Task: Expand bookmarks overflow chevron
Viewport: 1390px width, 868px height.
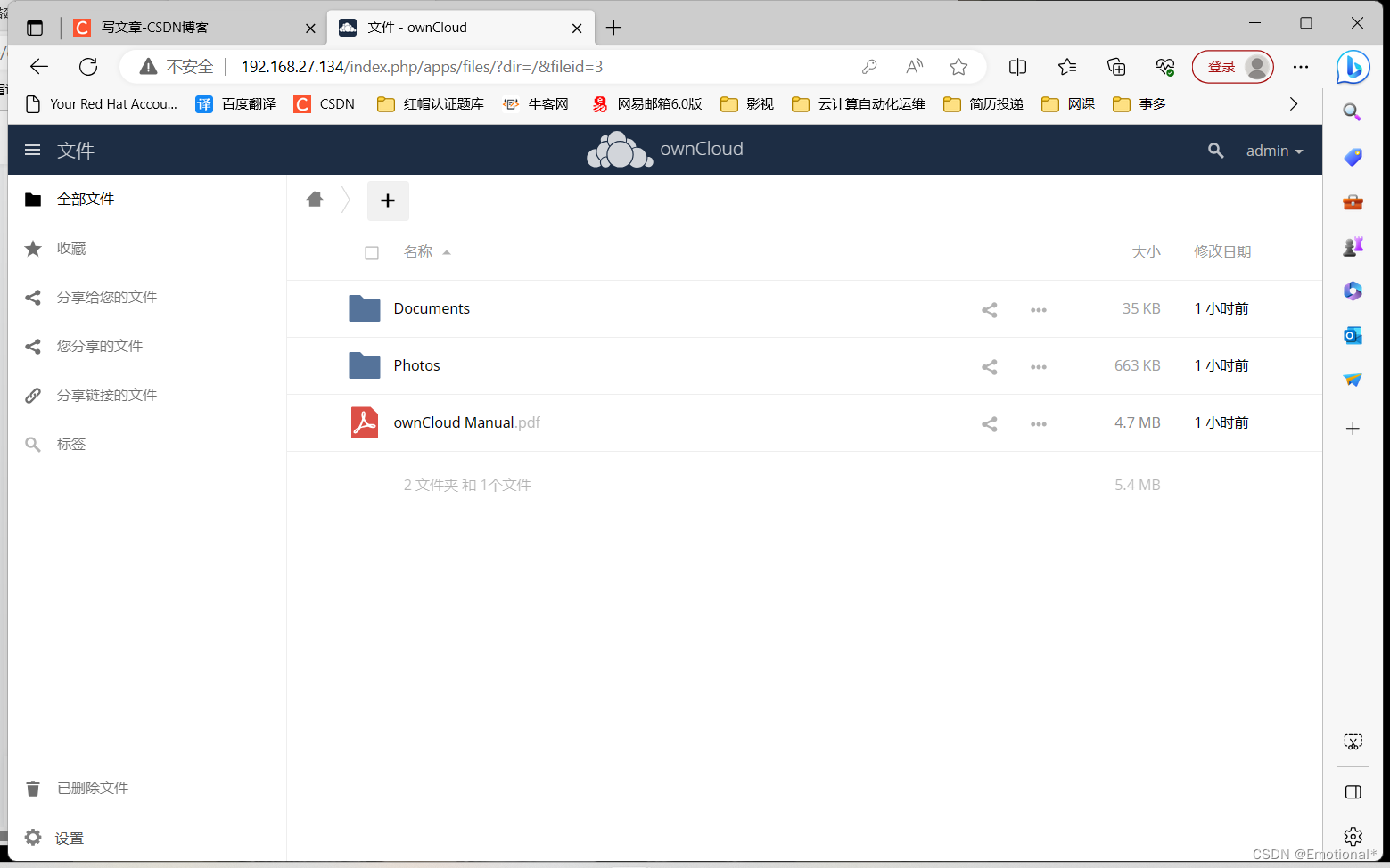Action: click(1294, 104)
